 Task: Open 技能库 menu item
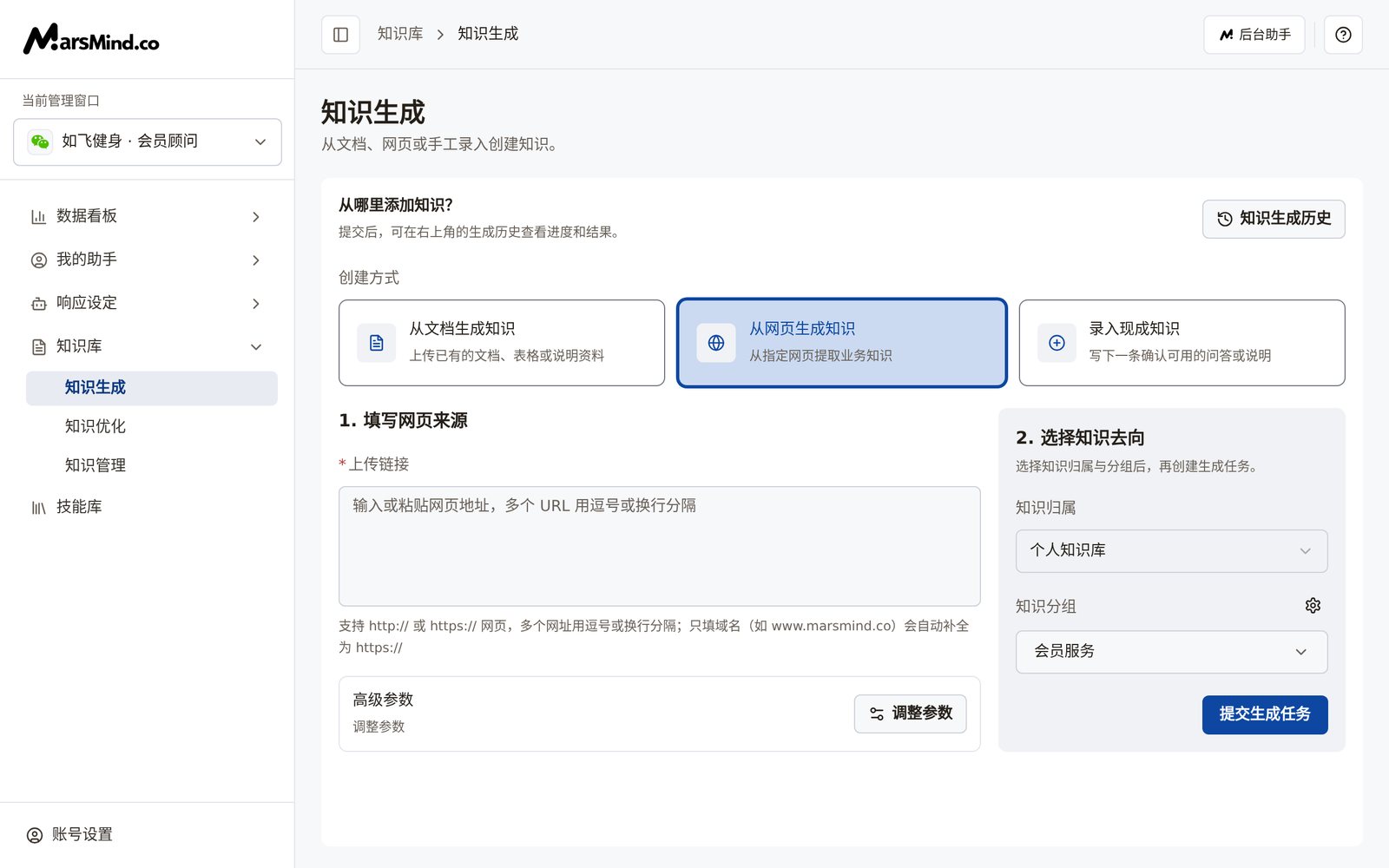click(148, 507)
